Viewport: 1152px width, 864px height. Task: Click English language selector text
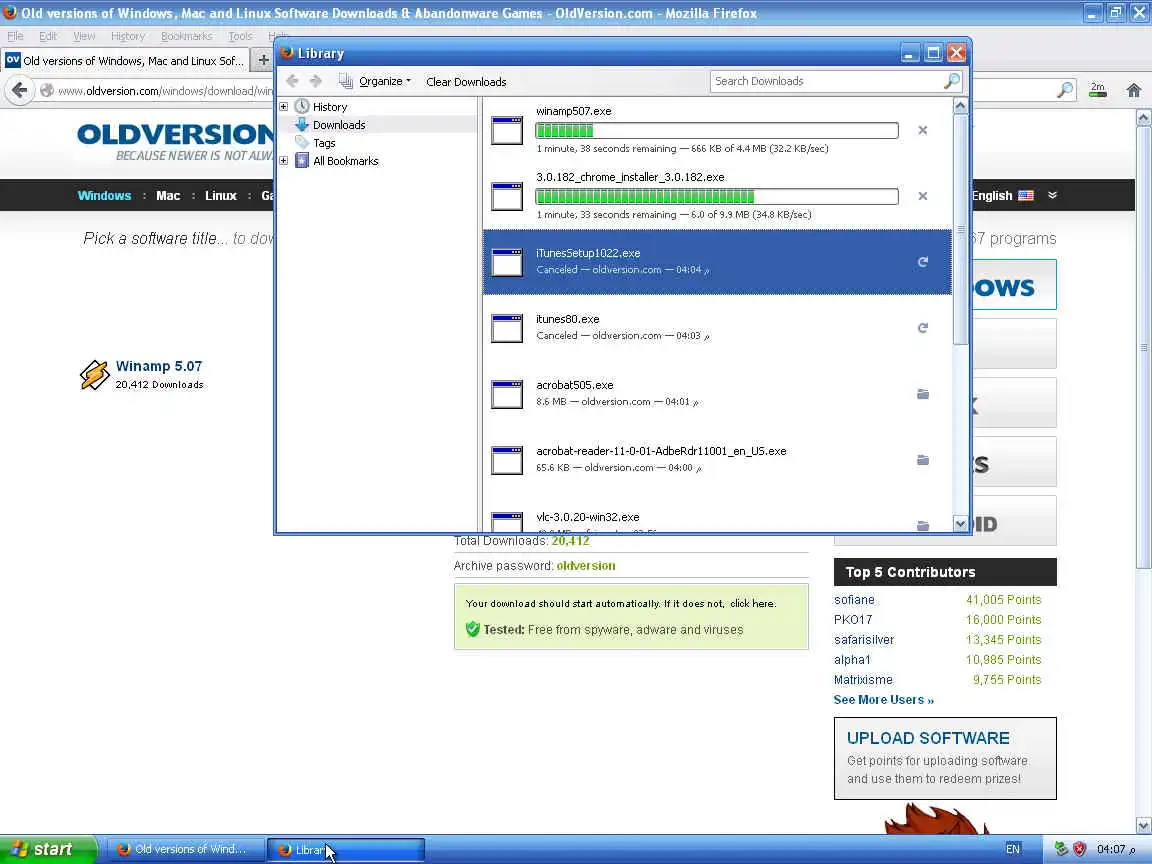[991, 195]
